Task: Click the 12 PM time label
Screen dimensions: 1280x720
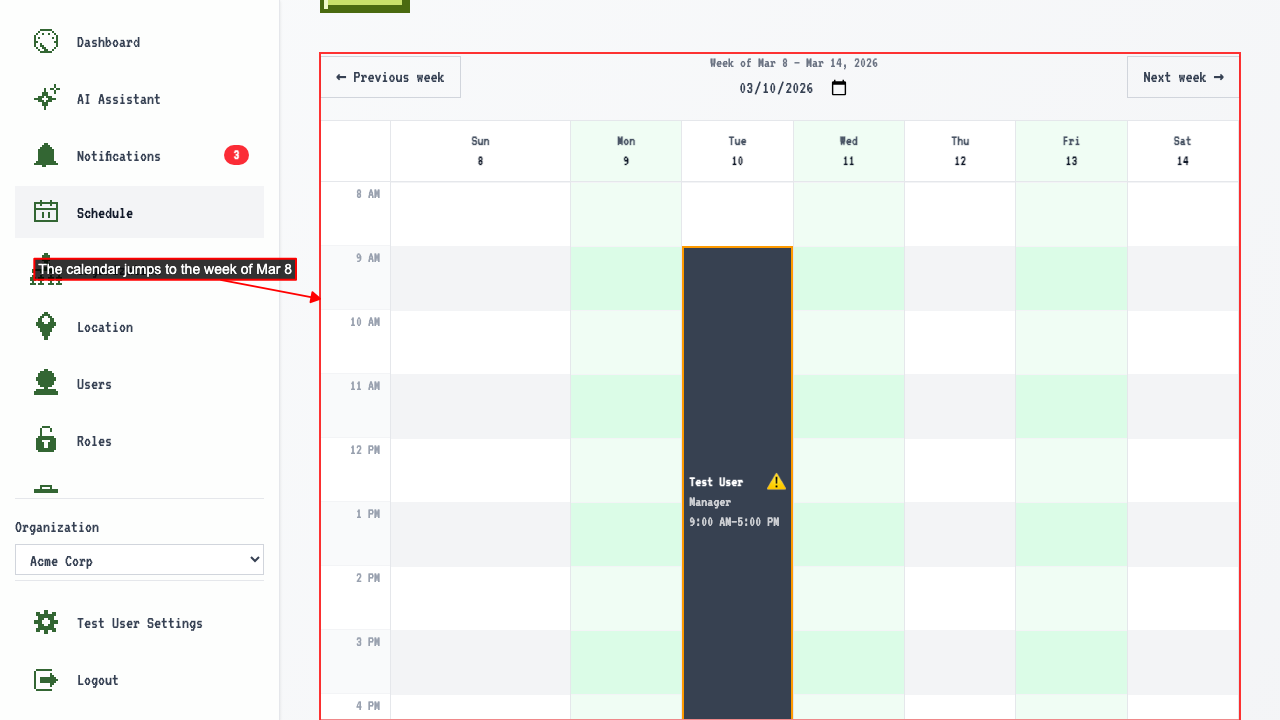Action: point(365,450)
